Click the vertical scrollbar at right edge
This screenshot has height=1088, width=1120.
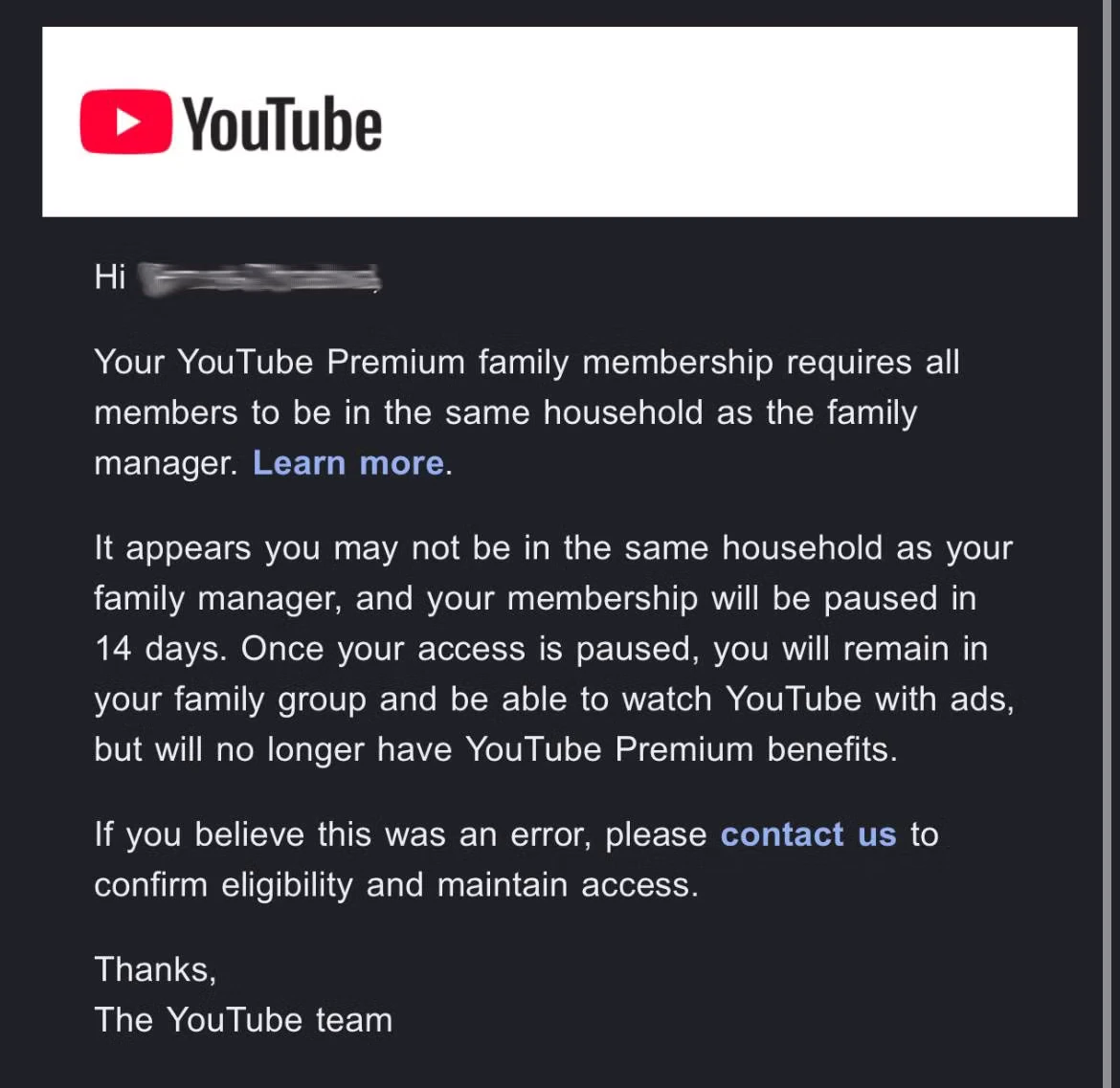[x=1107, y=544]
